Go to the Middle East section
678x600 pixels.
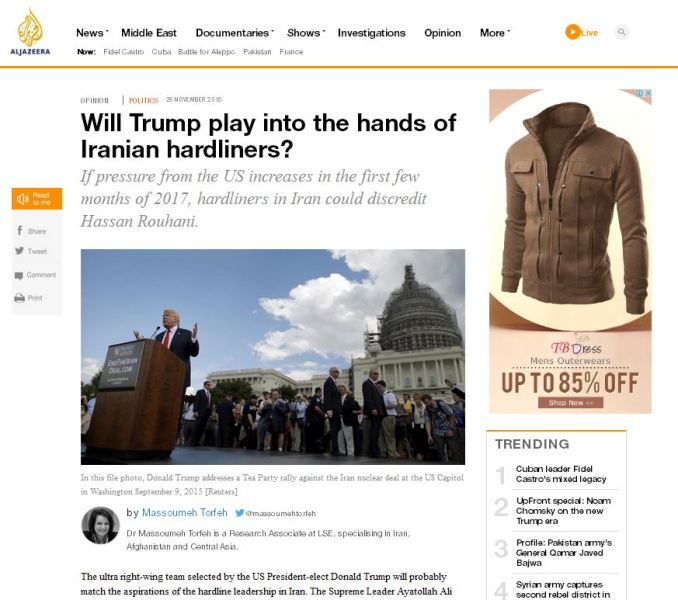coord(149,33)
